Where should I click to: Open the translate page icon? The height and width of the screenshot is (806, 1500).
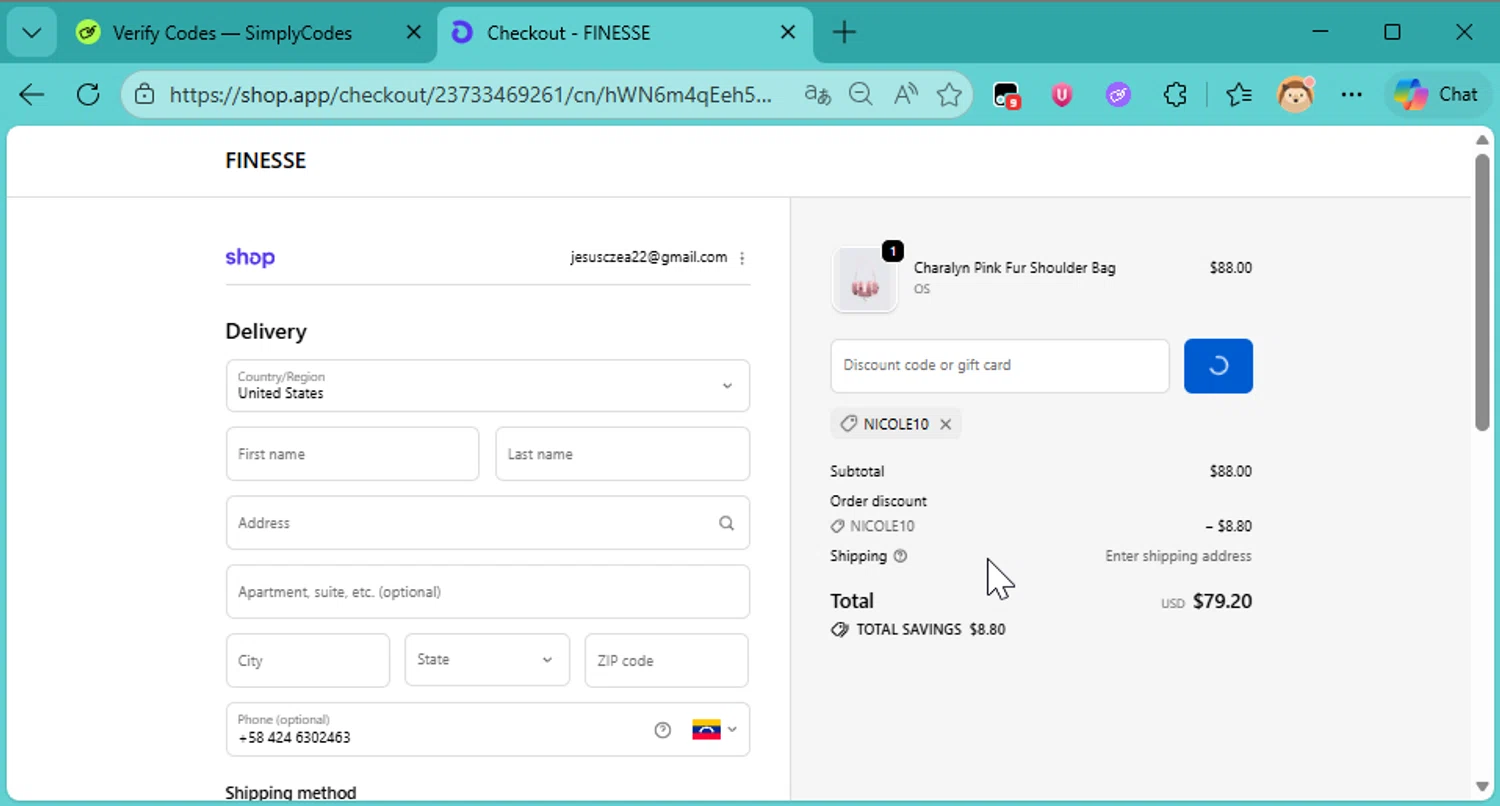[818, 95]
